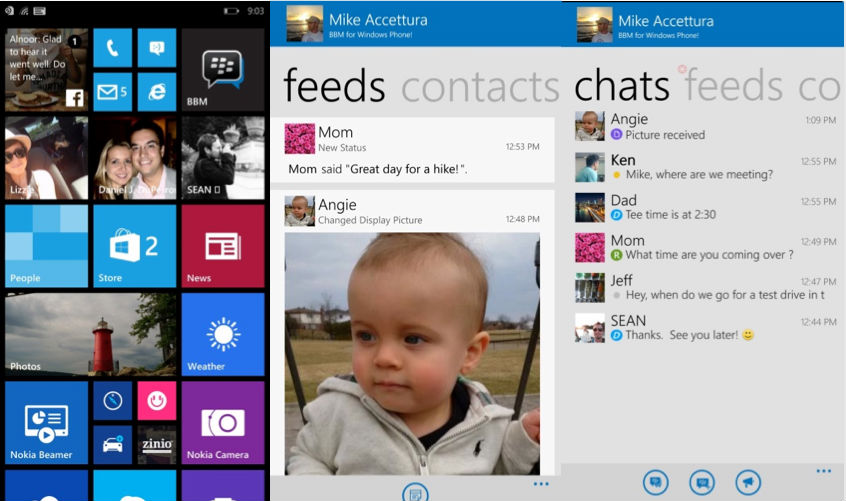
Task: Open the Messaging tile with smiley bubble
Action: [x=157, y=48]
